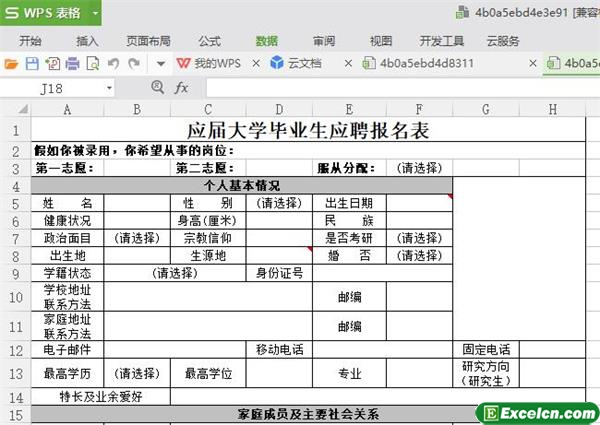Open the quick access toolbar dropdown arrow

pos(161,64)
